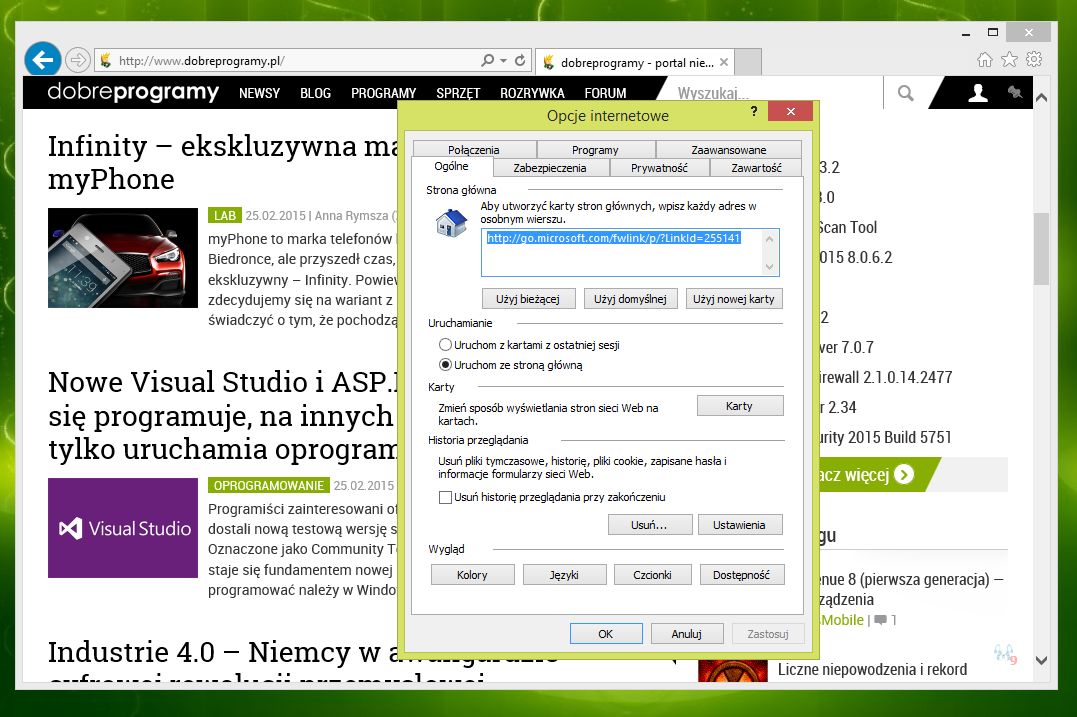
Task: Click the comments bubble icon
Action: [x=880, y=620]
